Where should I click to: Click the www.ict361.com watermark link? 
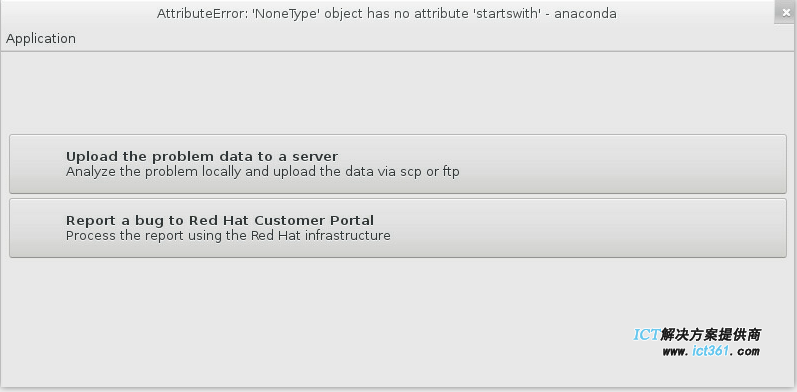pos(711,351)
